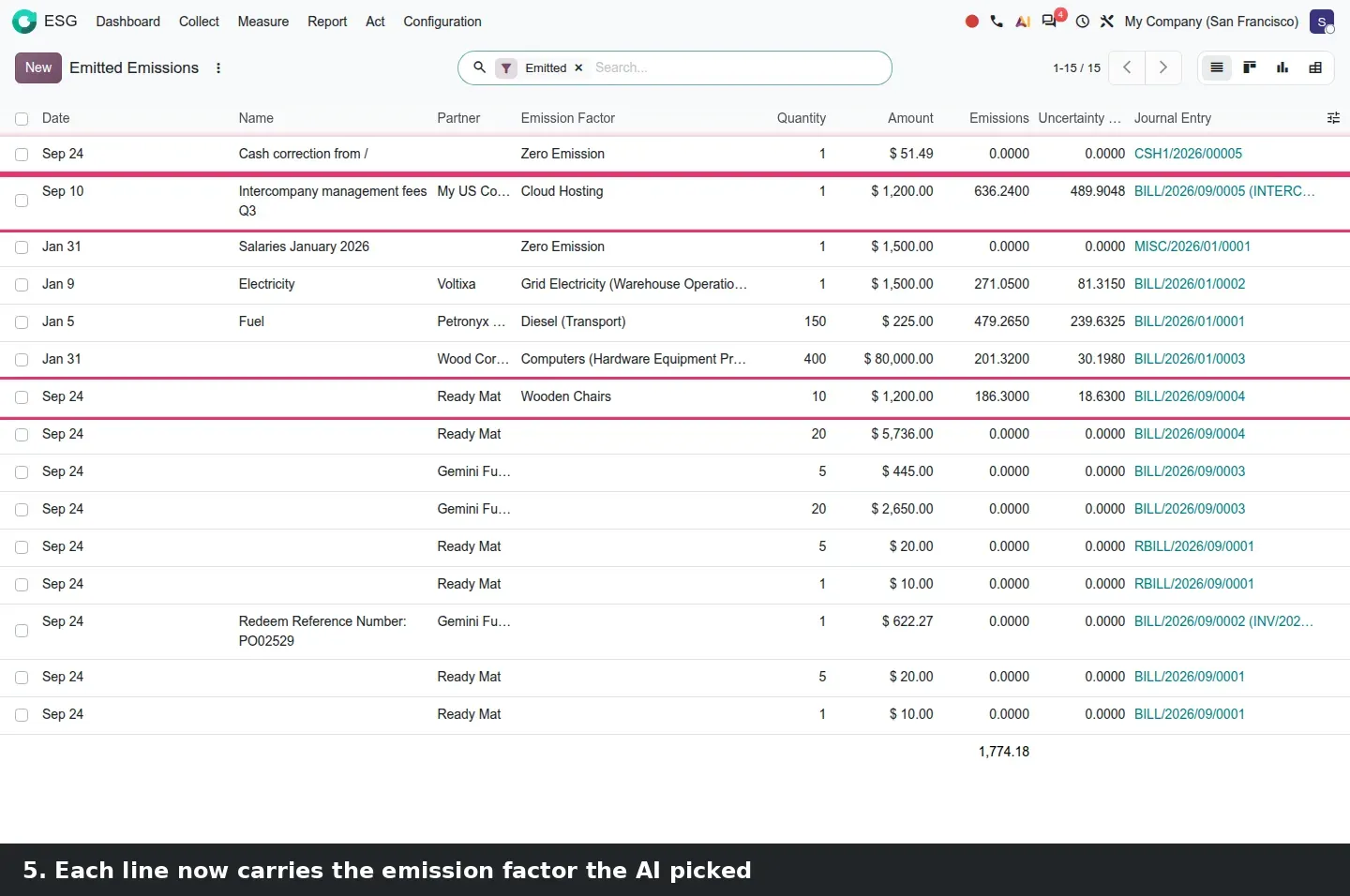
Task: Toggle the select-all rows checkbox
Action: pyautogui.click(x=22, y=119)
